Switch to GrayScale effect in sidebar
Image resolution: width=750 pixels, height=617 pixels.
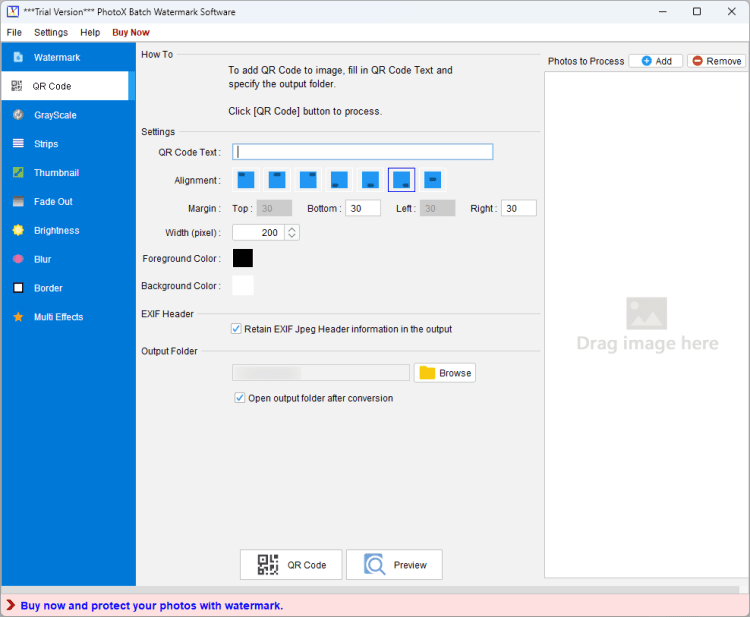pos(68,115)
